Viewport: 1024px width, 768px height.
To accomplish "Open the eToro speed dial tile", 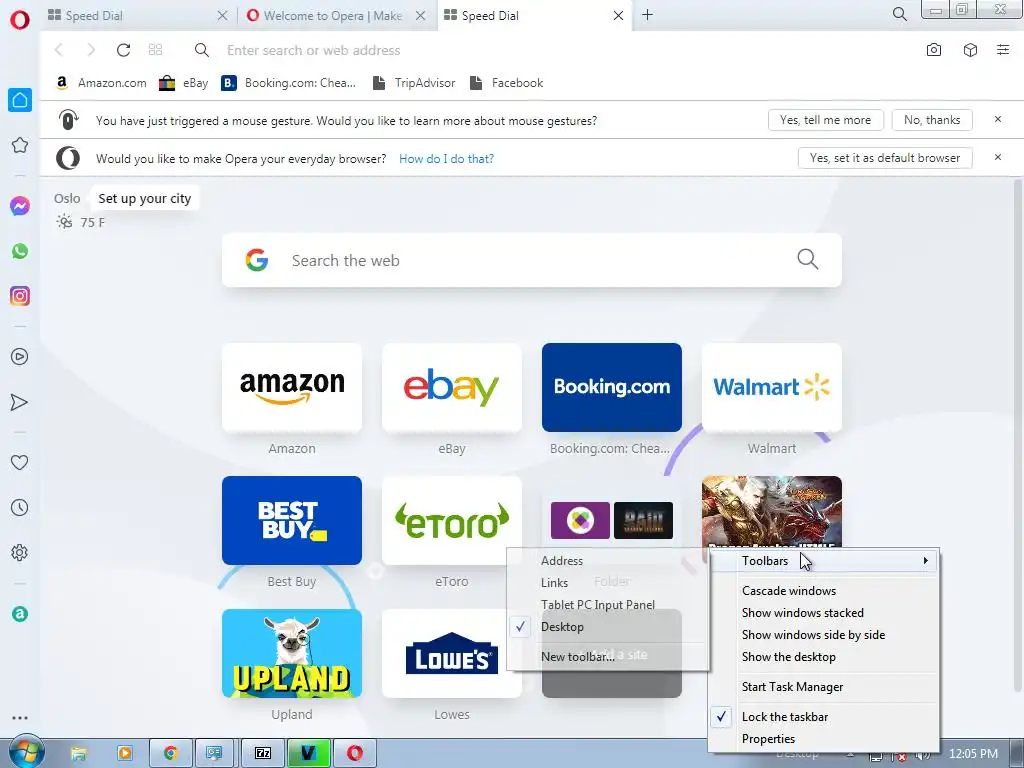I will point(451,520).
